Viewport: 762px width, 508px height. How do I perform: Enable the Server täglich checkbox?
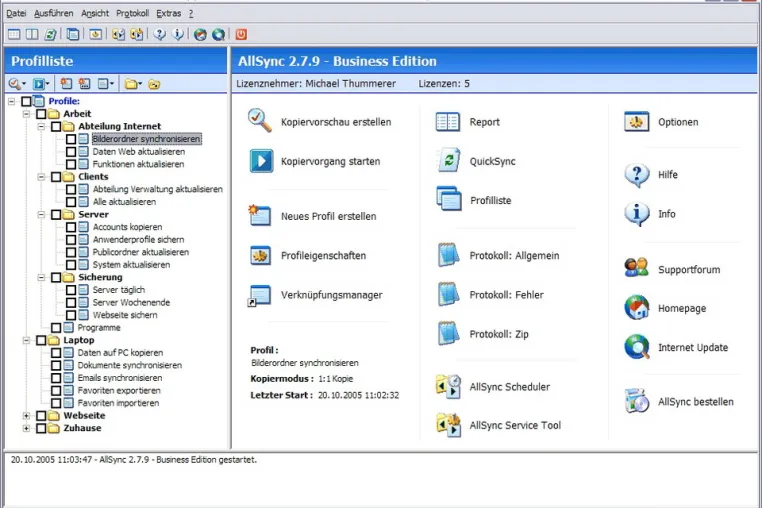click(71, 290)
